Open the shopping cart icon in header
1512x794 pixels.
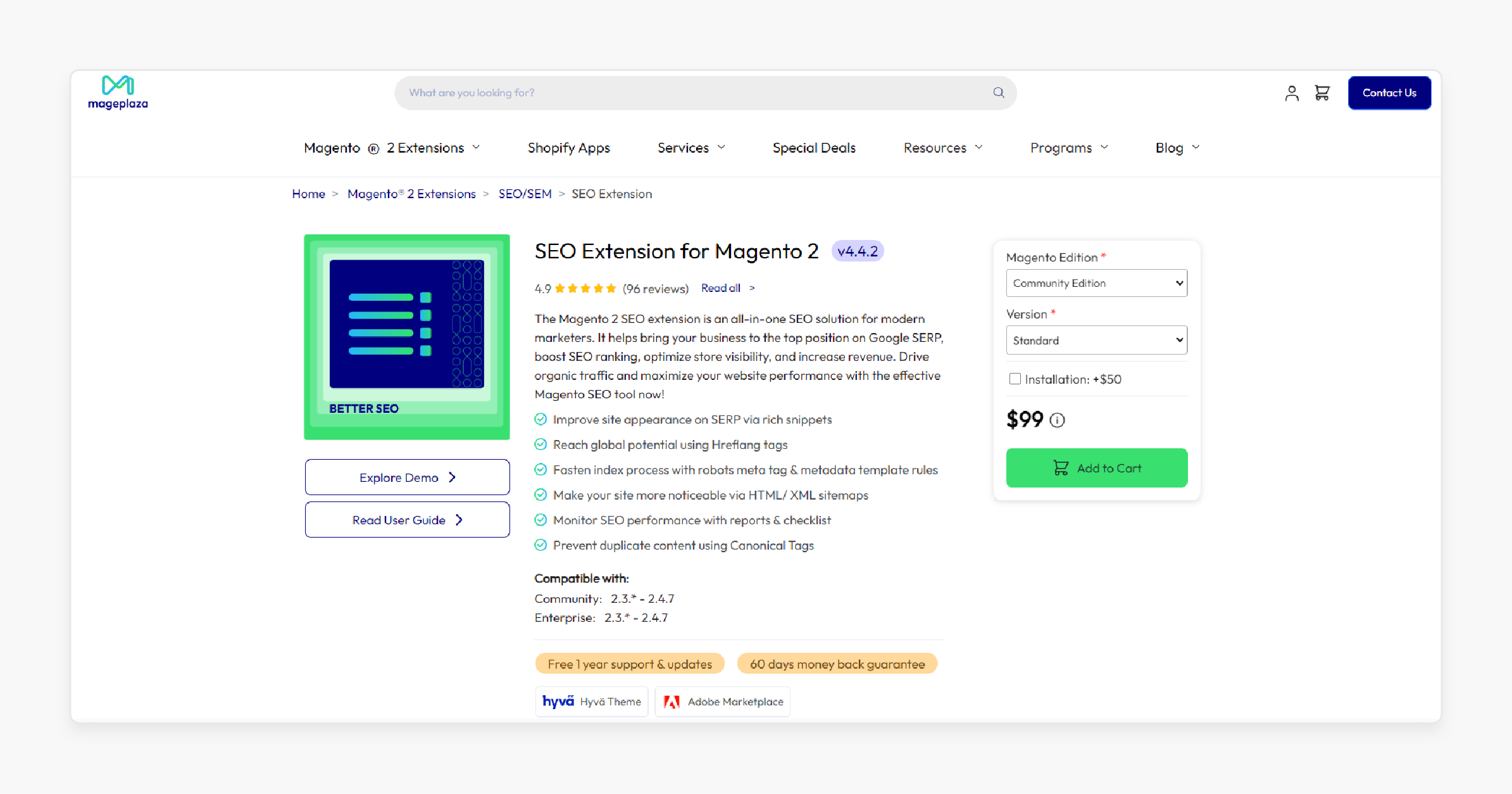[x=1322, y=92]
